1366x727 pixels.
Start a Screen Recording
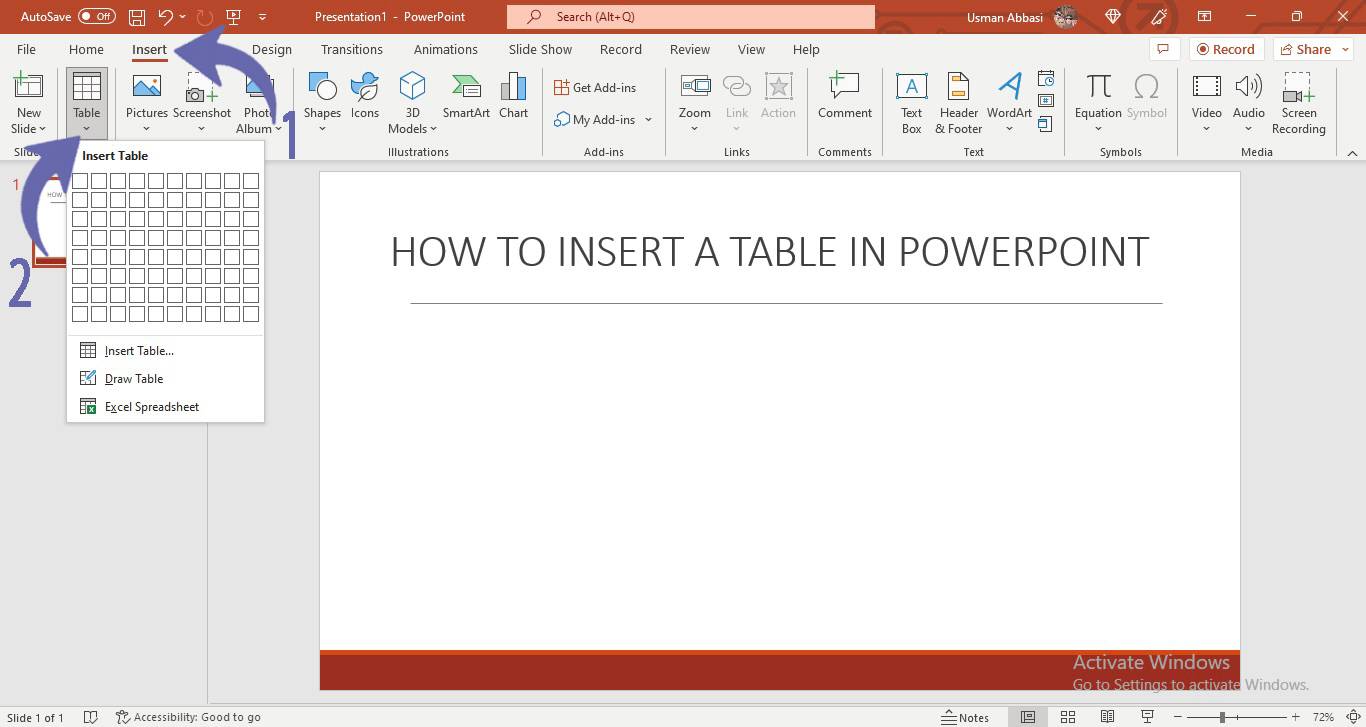(x=1299, y=102)
